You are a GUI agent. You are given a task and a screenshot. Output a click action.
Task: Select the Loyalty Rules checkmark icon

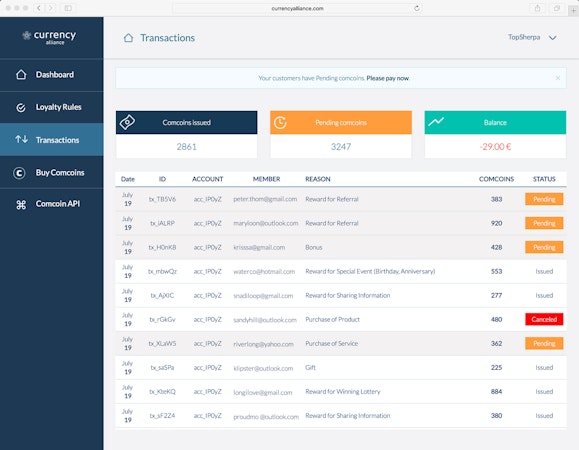point(21,107)
